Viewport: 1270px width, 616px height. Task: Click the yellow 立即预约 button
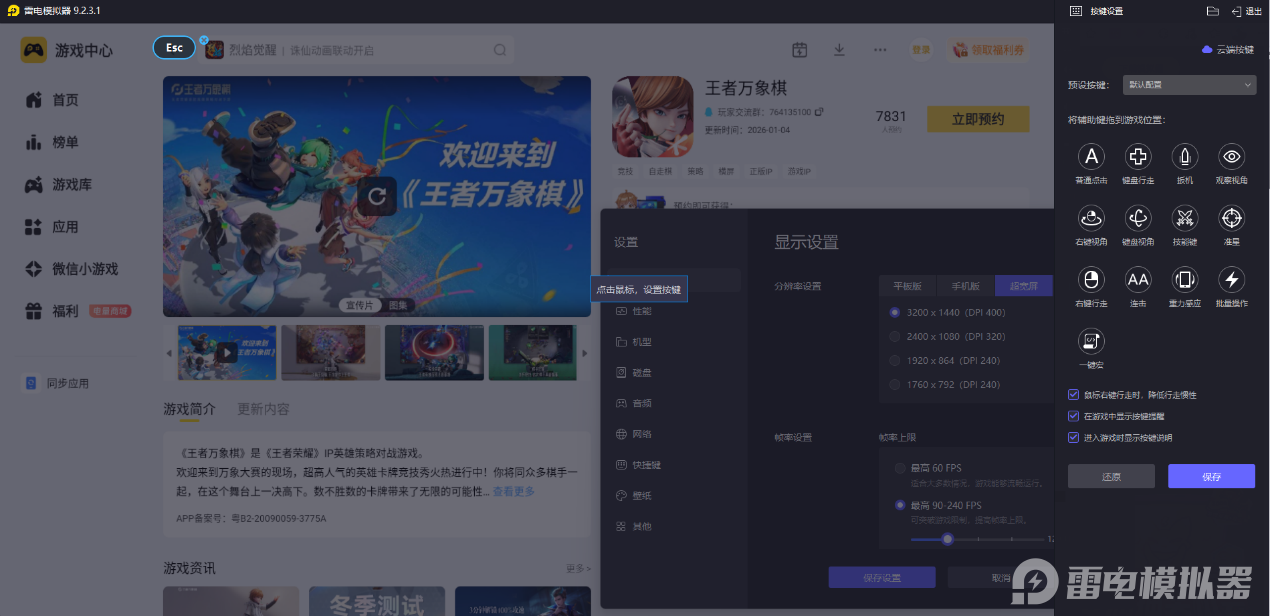(x=978, y=119)
